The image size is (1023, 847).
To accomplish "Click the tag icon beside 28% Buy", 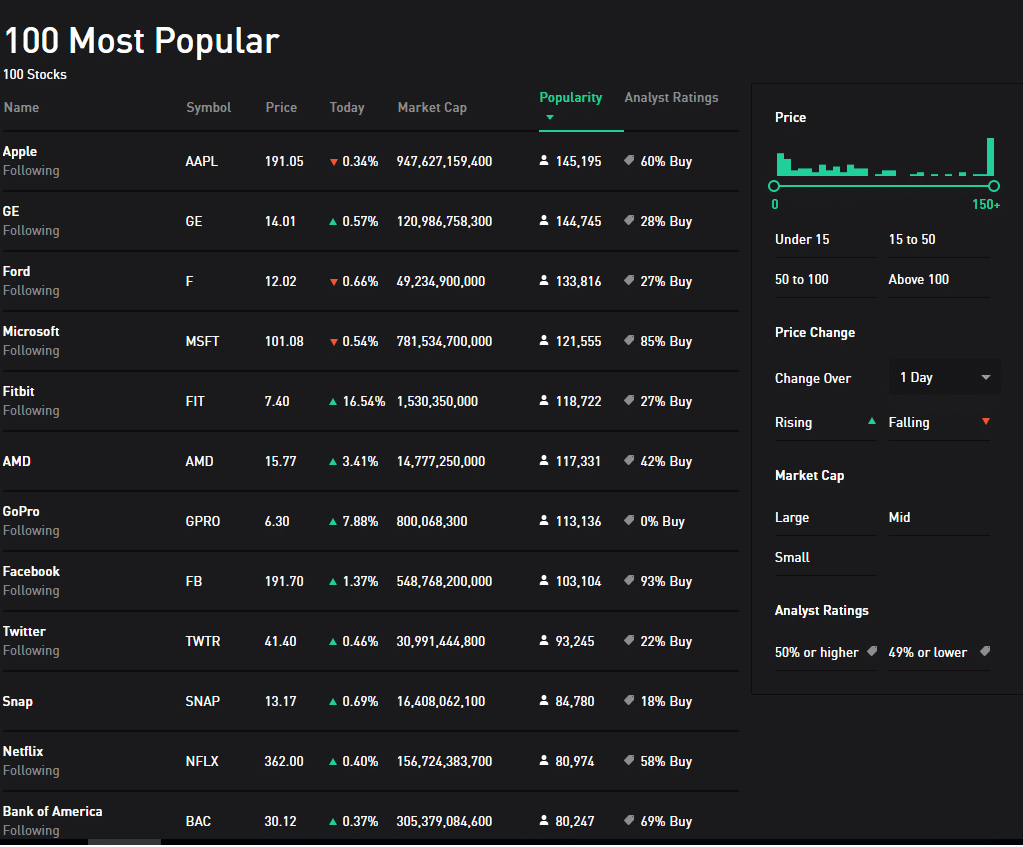I will point(629,220).
